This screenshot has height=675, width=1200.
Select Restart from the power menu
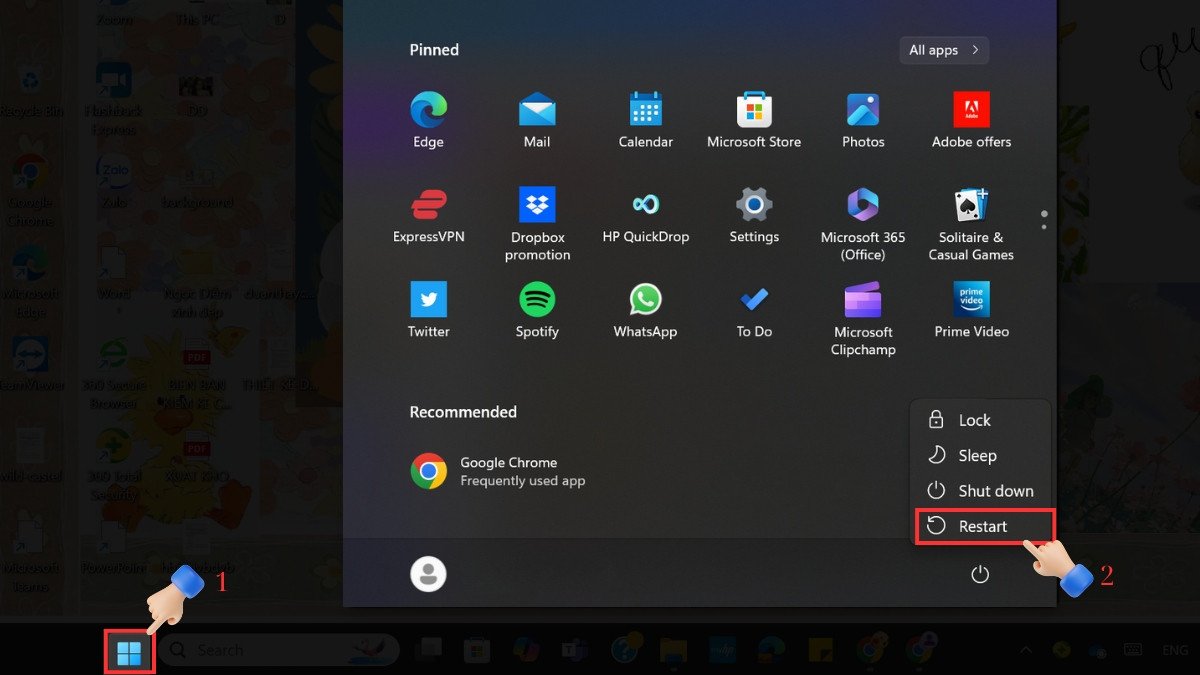pos(982,526)
